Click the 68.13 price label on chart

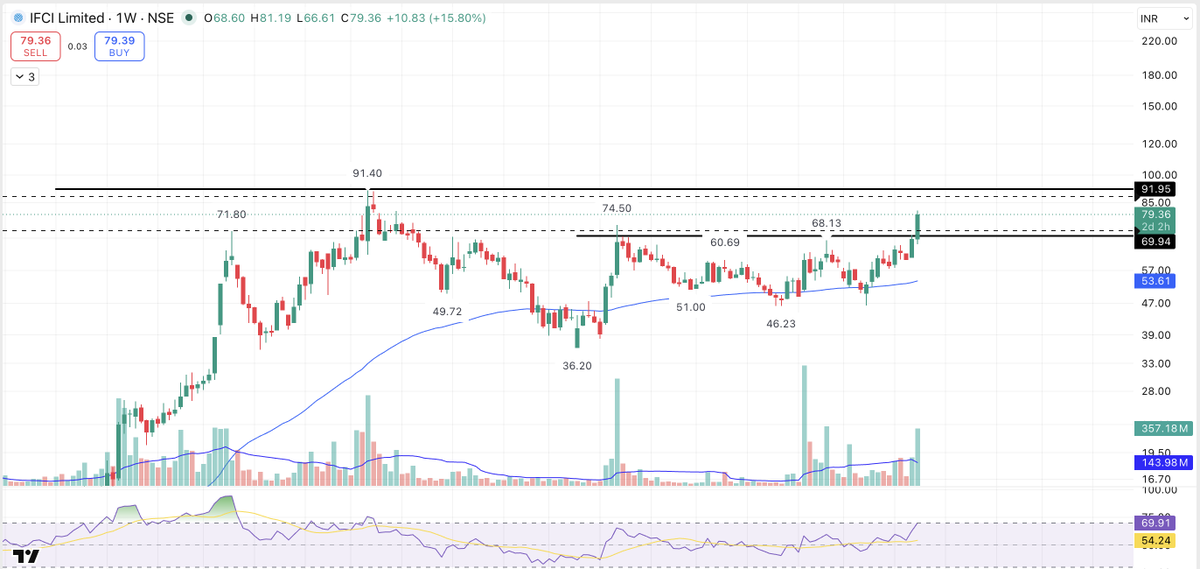point(826,222)
